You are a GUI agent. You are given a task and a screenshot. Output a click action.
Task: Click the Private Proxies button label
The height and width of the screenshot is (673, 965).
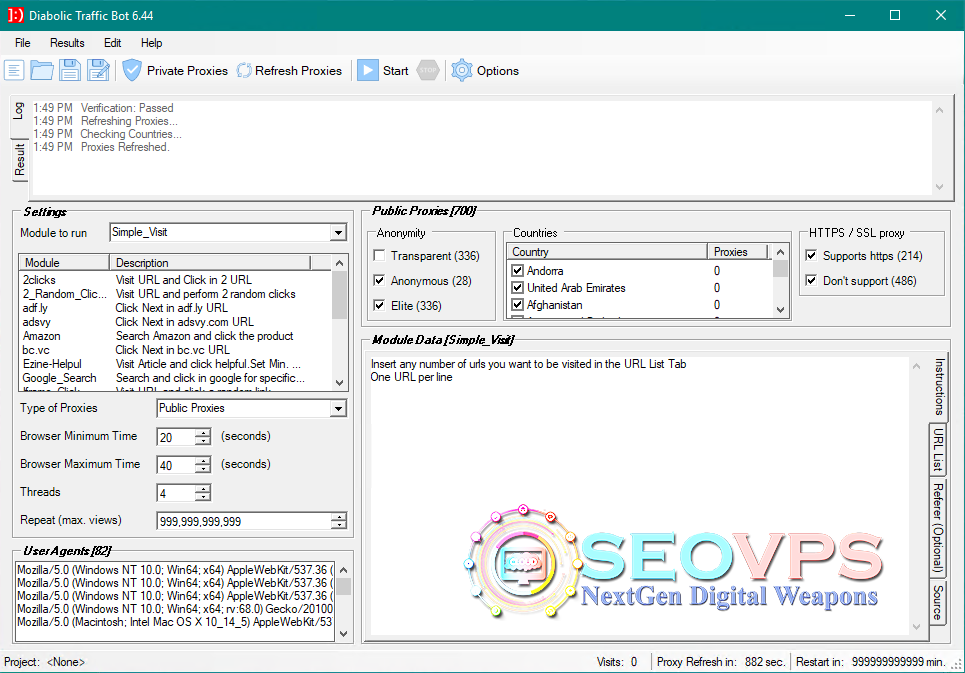coord(187,71)
